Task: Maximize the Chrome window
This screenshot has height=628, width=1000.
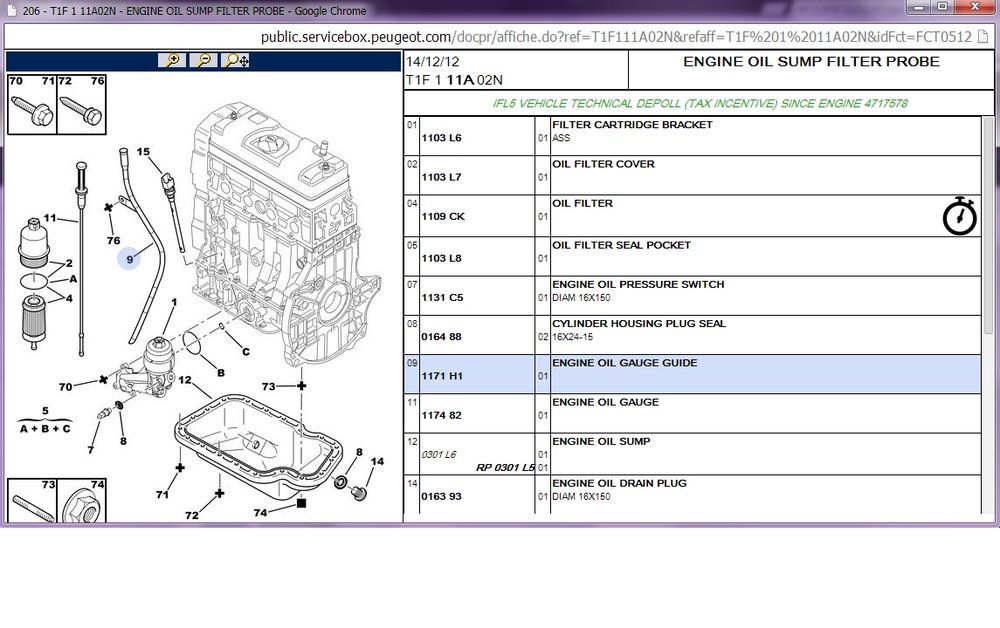Action: coord(943,7)
